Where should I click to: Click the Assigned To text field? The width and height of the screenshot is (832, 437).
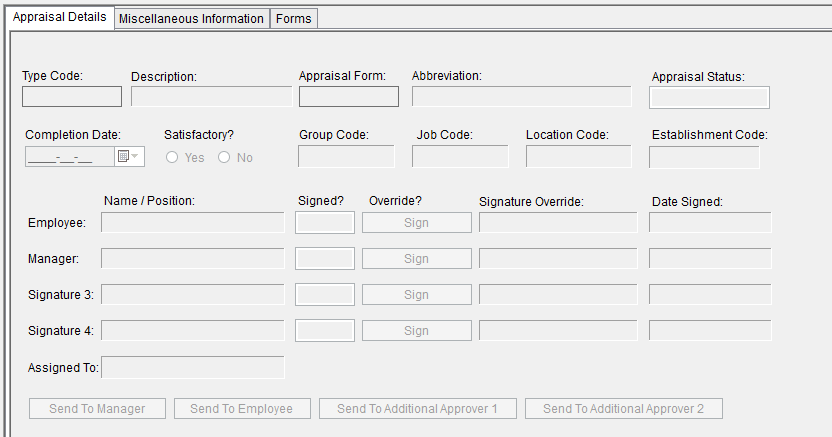[x=193, y=367]
